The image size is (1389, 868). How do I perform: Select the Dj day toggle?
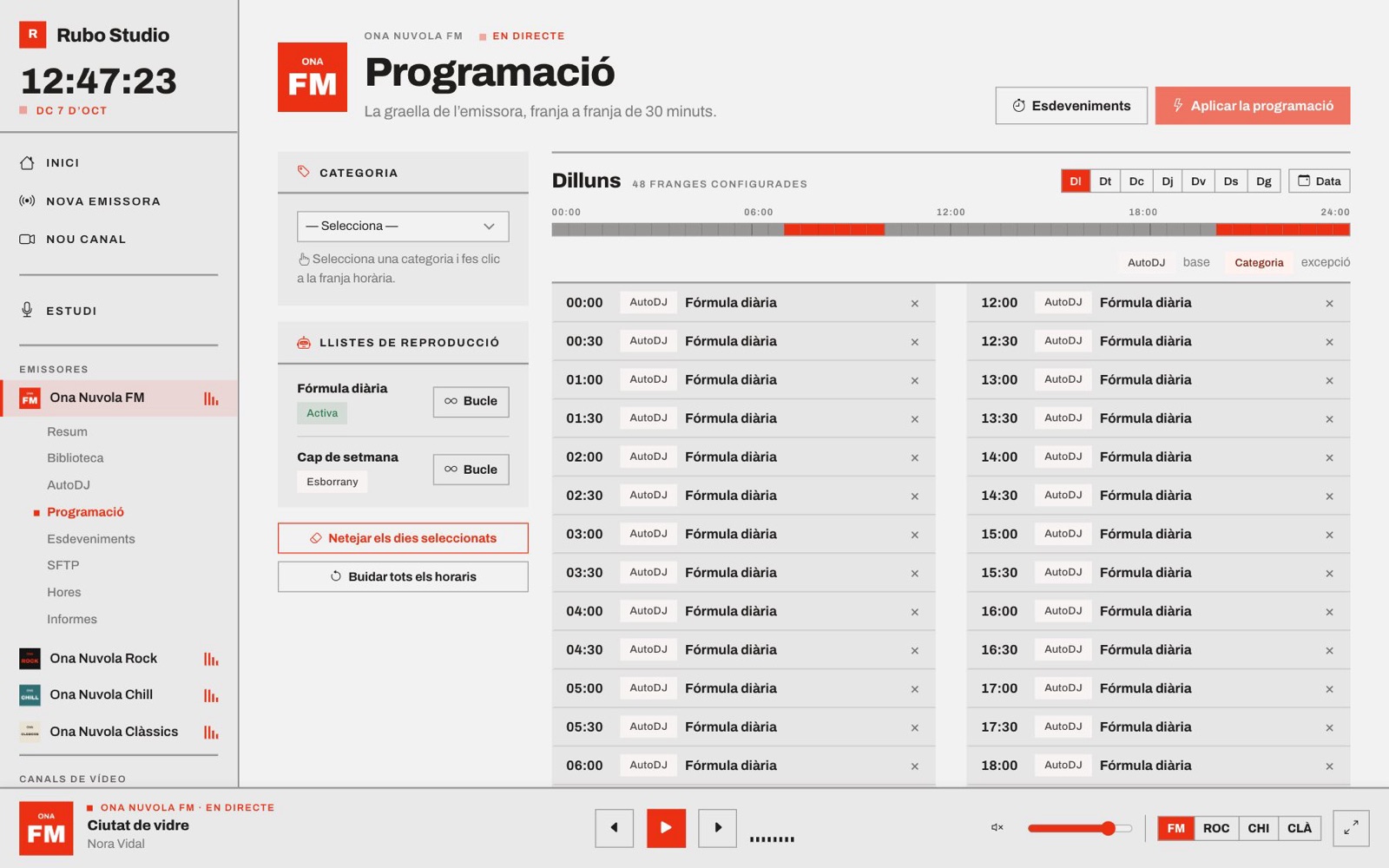click(x=1168, y=181)
